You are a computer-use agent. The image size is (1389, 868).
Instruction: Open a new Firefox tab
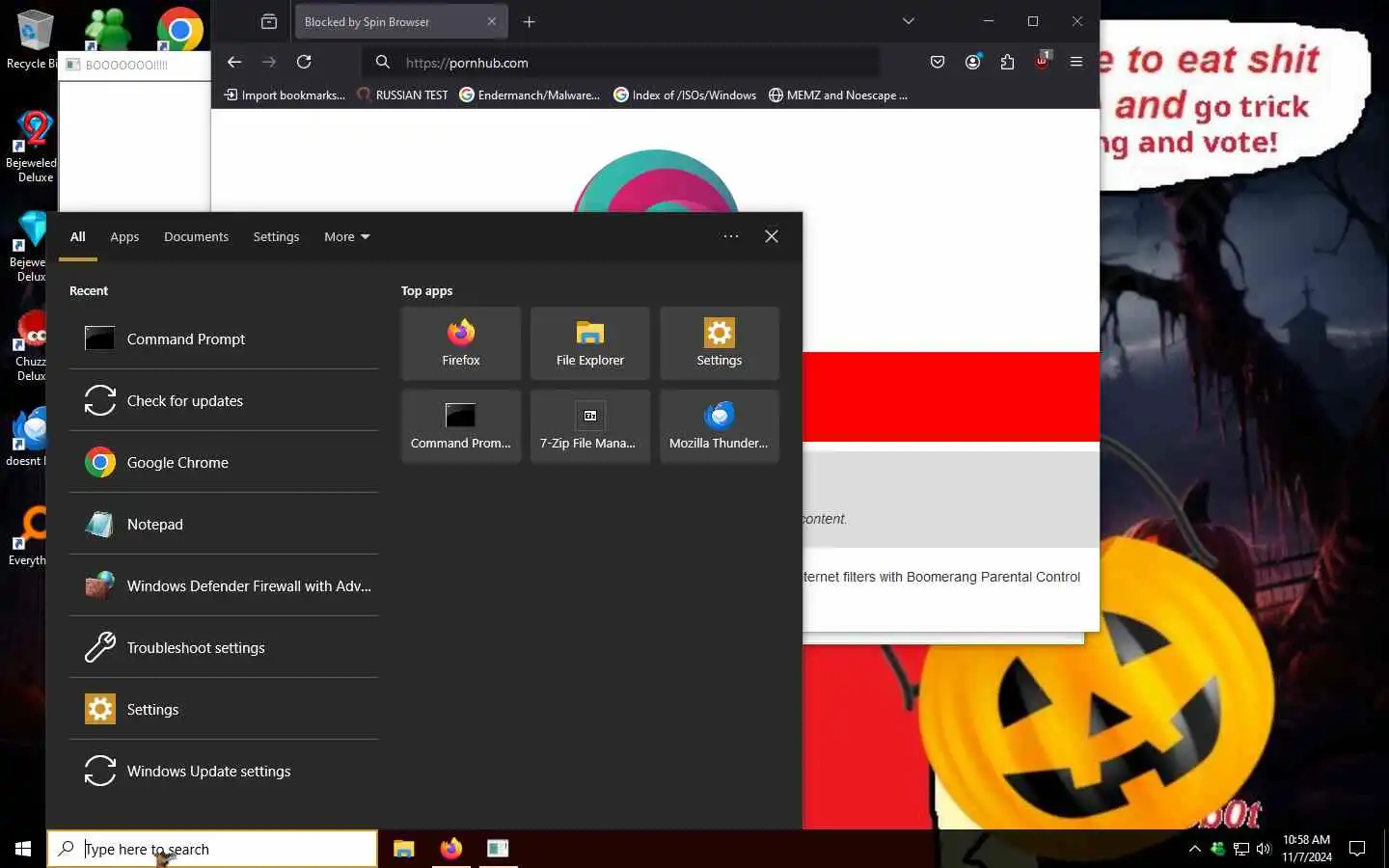click(529, 21)
